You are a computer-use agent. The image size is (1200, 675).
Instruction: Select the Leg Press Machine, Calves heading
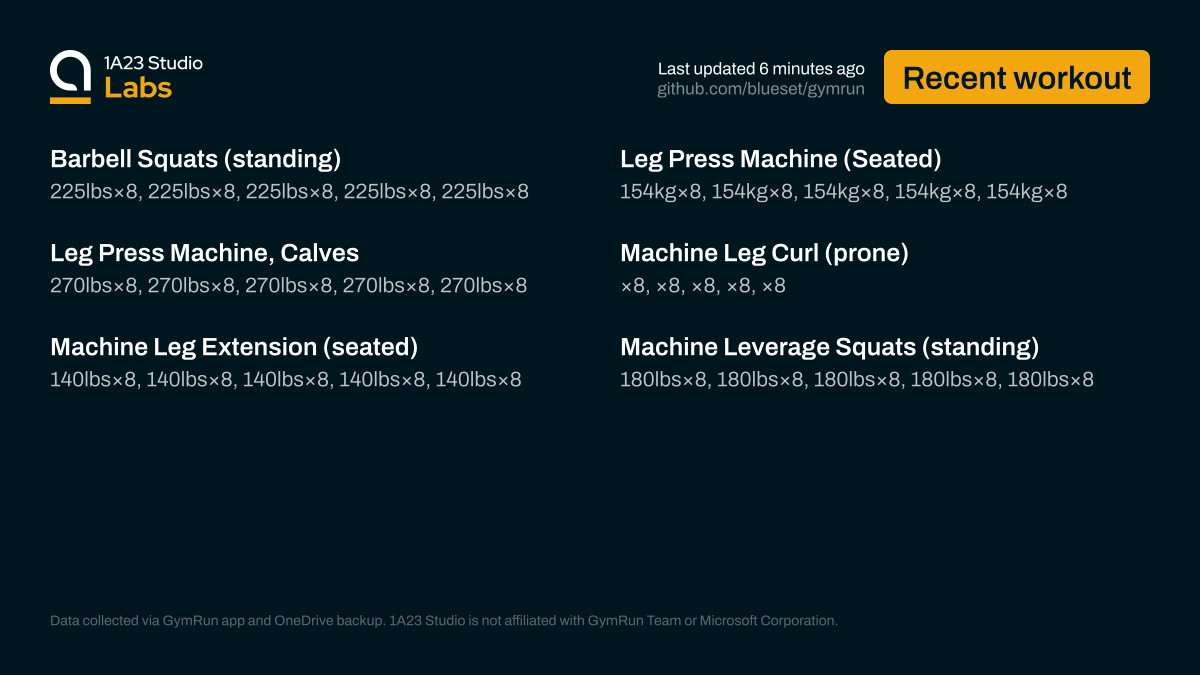pyautogui.click(x=204, y=253)
